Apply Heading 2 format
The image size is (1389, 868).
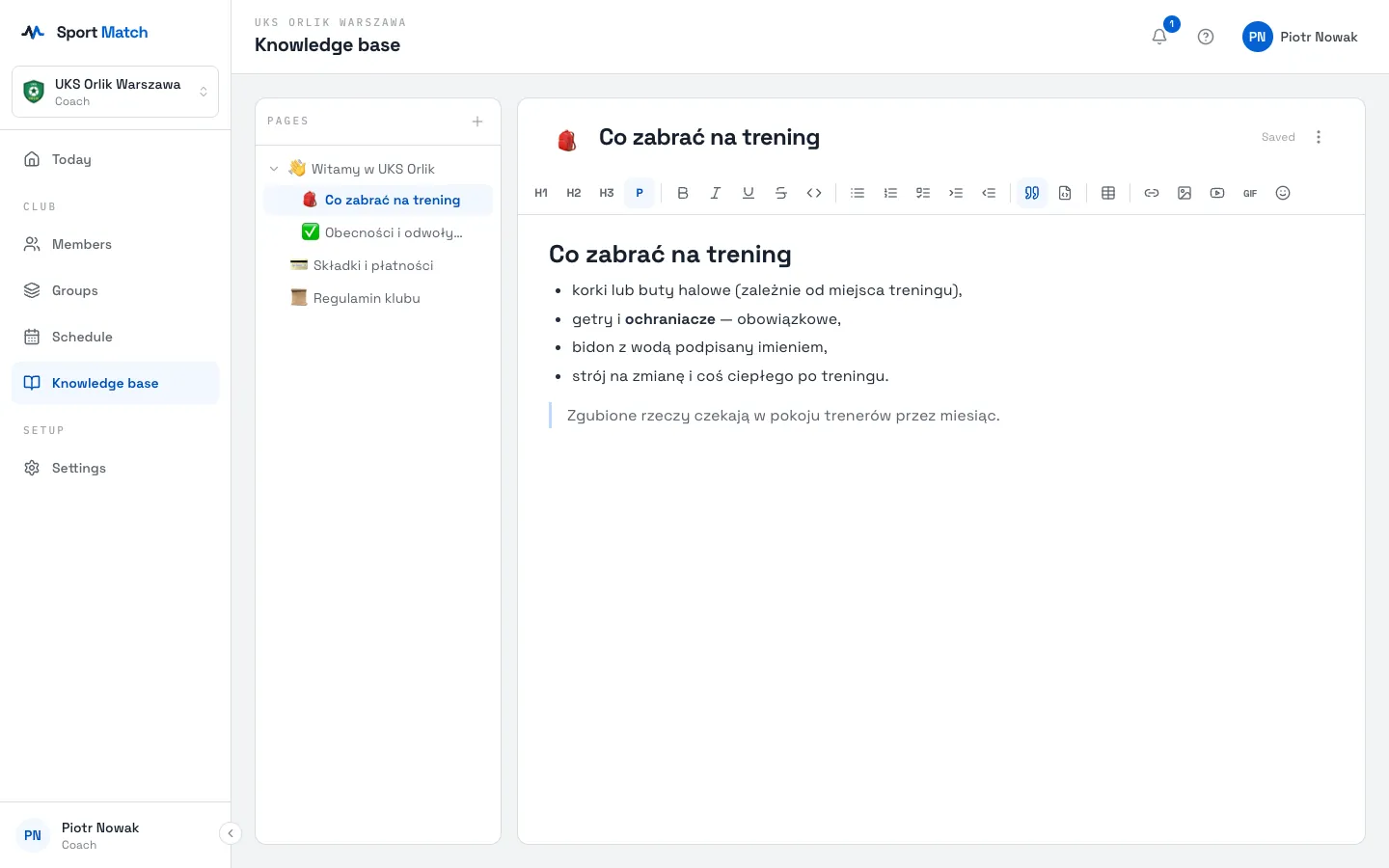574,193
